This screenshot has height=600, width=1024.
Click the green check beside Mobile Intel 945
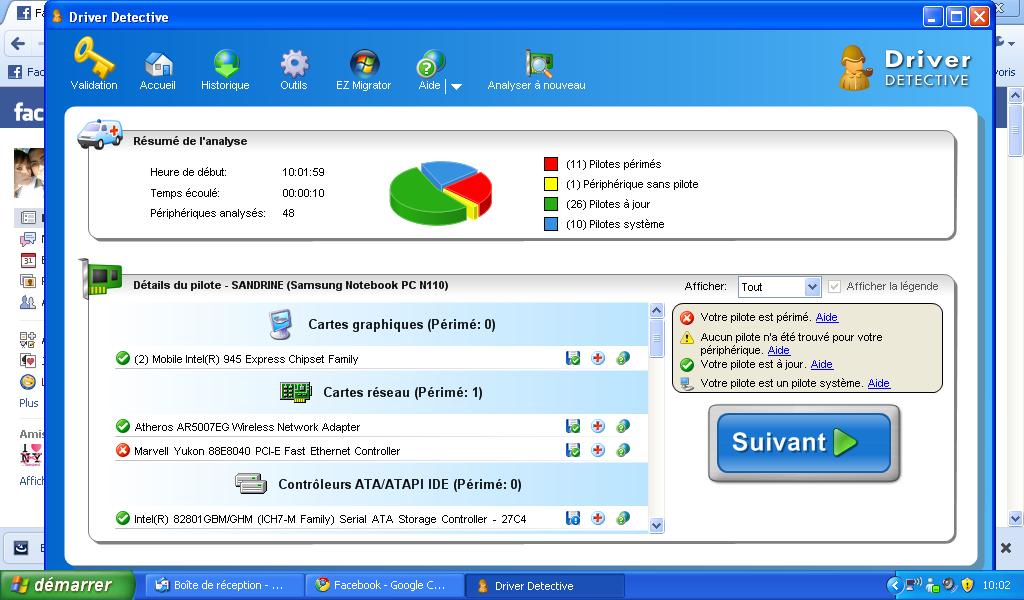point(123,358)
